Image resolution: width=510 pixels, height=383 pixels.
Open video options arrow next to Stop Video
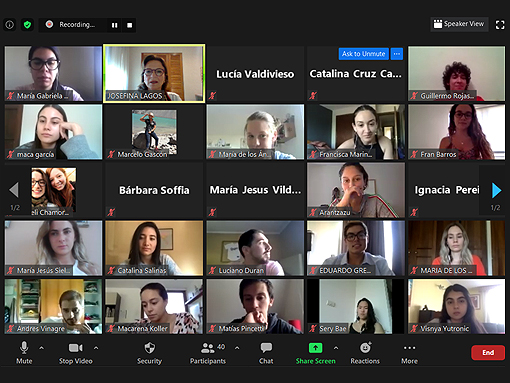pos(96,348)
